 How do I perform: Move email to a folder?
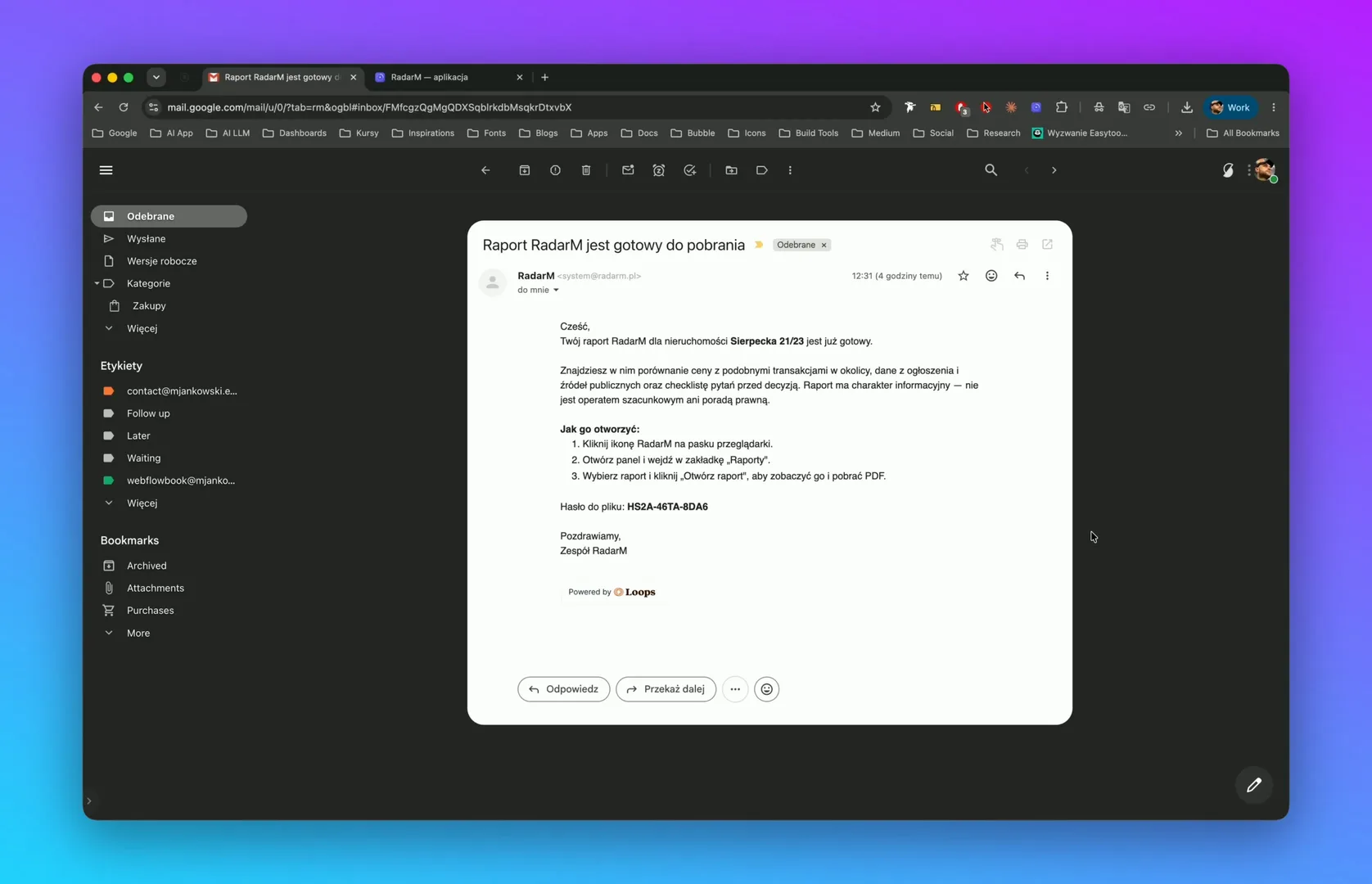pos(732,170)
